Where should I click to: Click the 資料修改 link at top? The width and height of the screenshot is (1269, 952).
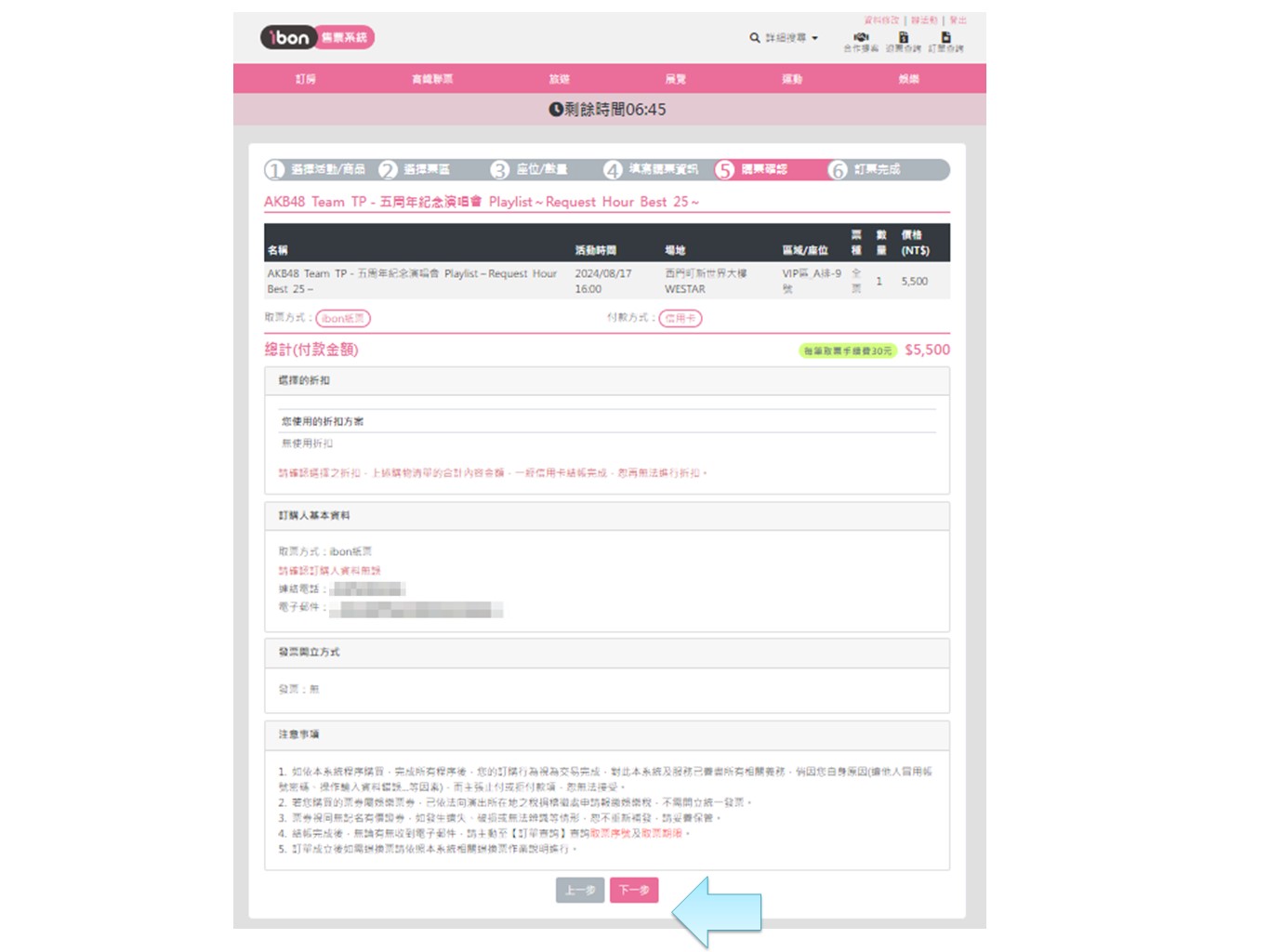tap(881, 20)
